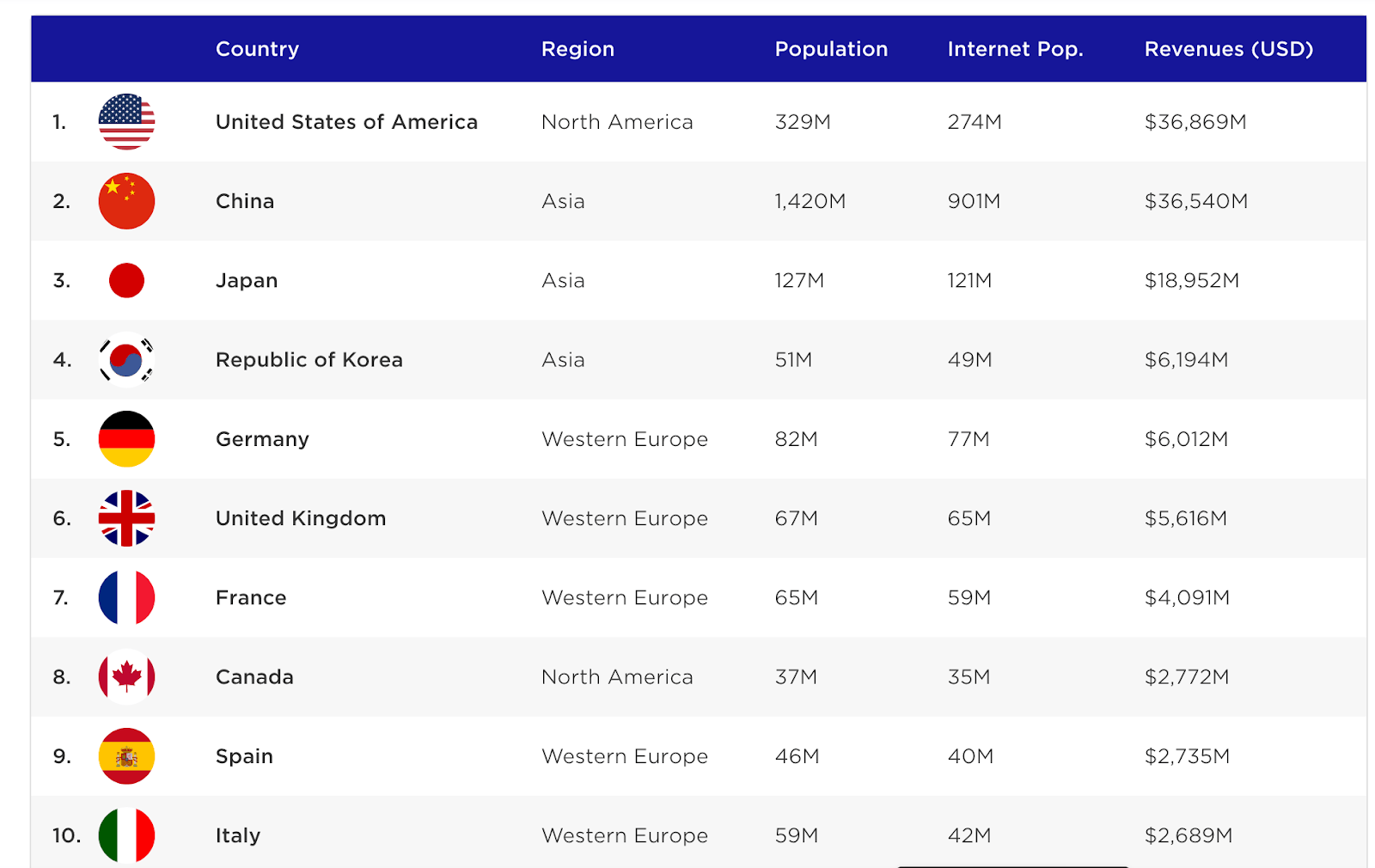Click the Germany flag icon

[x=126, y=439]
